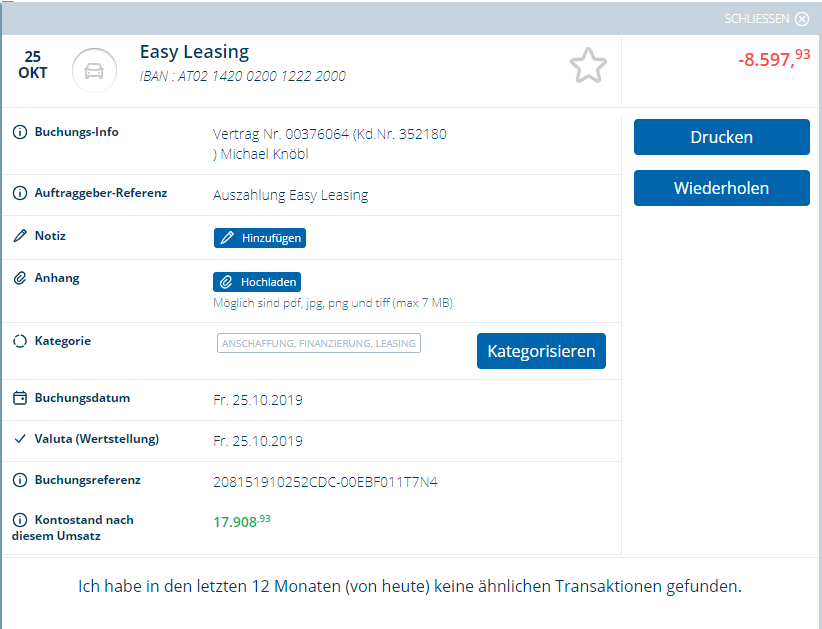Click the circle icon next to Kategorie
This screenshot has height=629, width=822.
[20, 341]
